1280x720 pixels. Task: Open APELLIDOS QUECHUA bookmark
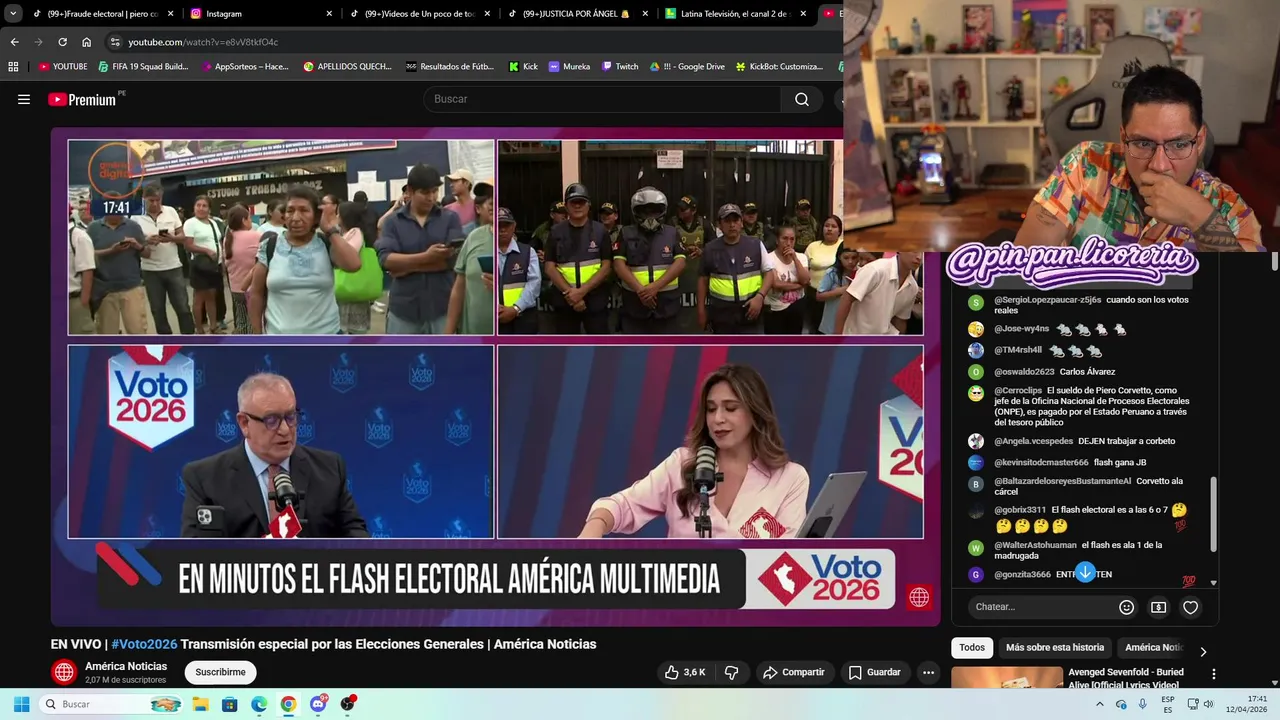tap(347, 67)
